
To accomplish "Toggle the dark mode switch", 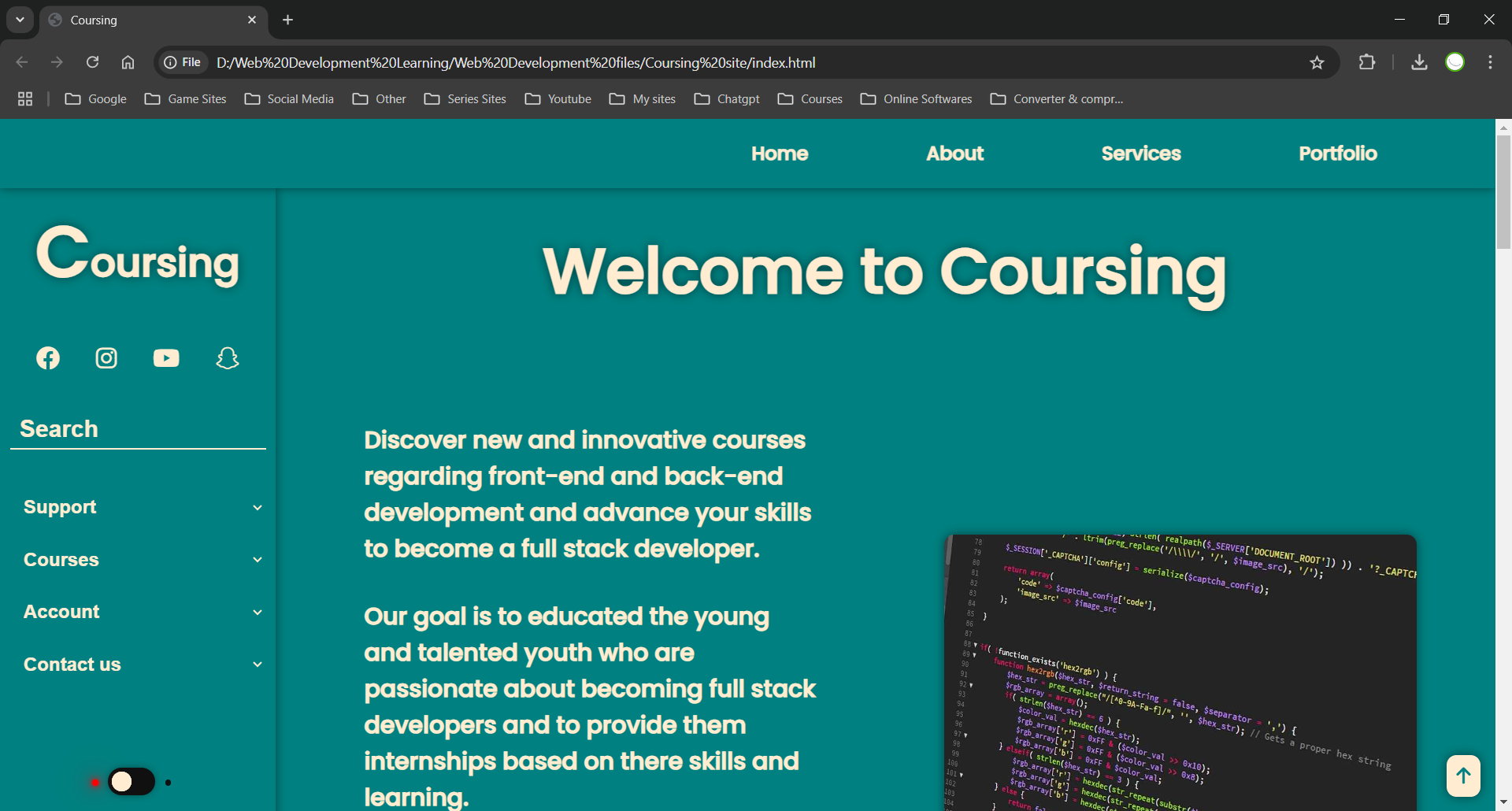I will point(132,781).
